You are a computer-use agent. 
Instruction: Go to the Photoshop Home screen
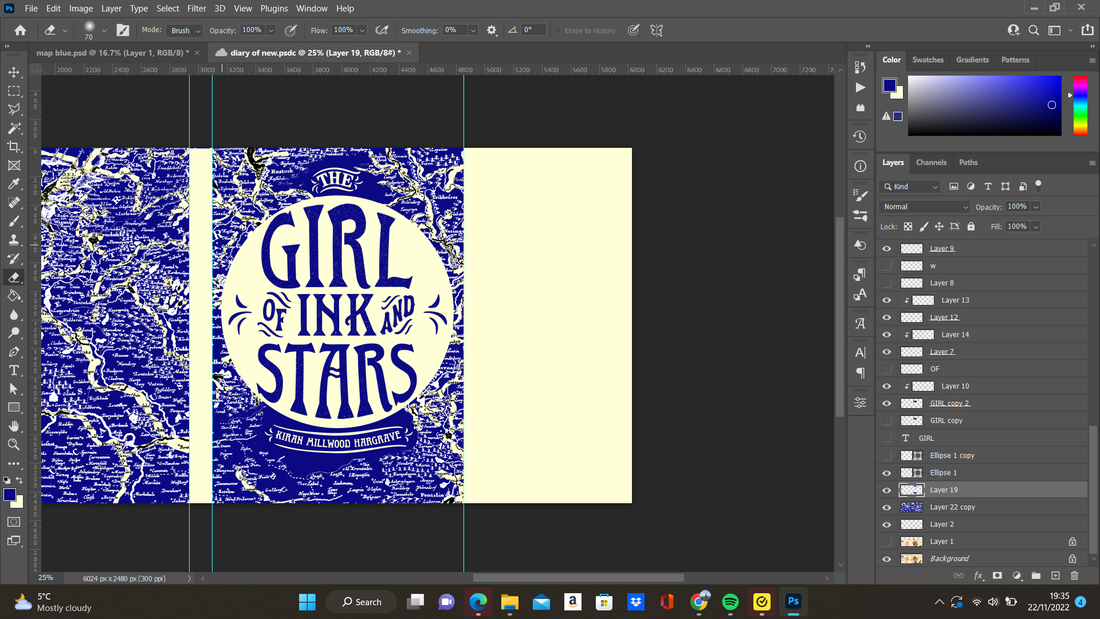20,30
